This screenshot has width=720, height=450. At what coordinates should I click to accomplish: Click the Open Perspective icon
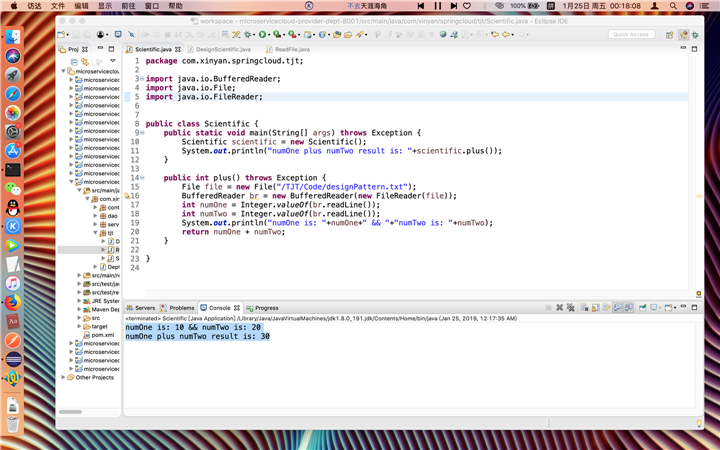[669, 35]
